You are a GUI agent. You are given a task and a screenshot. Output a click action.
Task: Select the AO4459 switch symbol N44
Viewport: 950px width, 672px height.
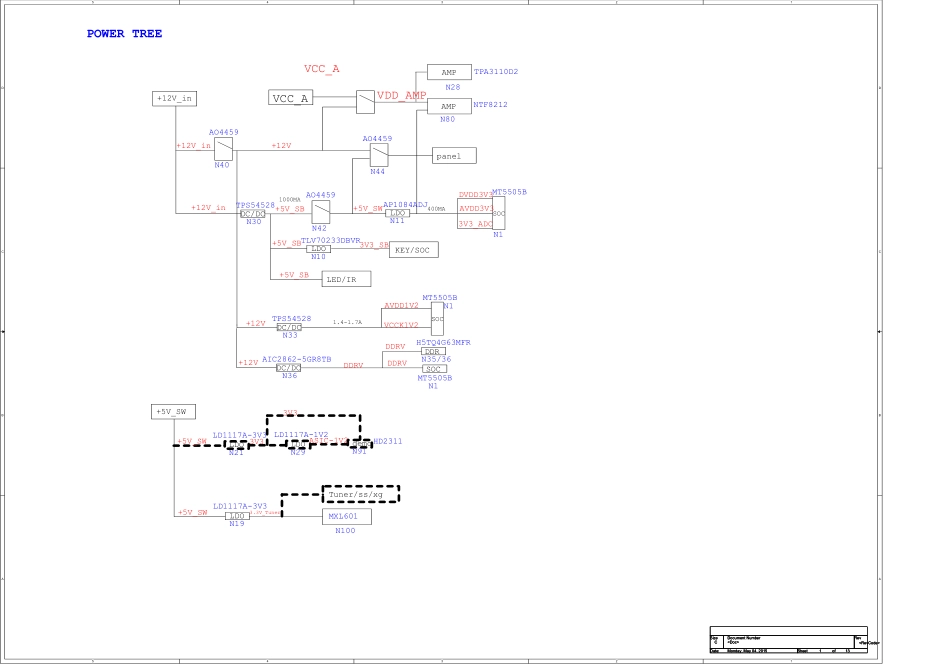coord(378,155)
